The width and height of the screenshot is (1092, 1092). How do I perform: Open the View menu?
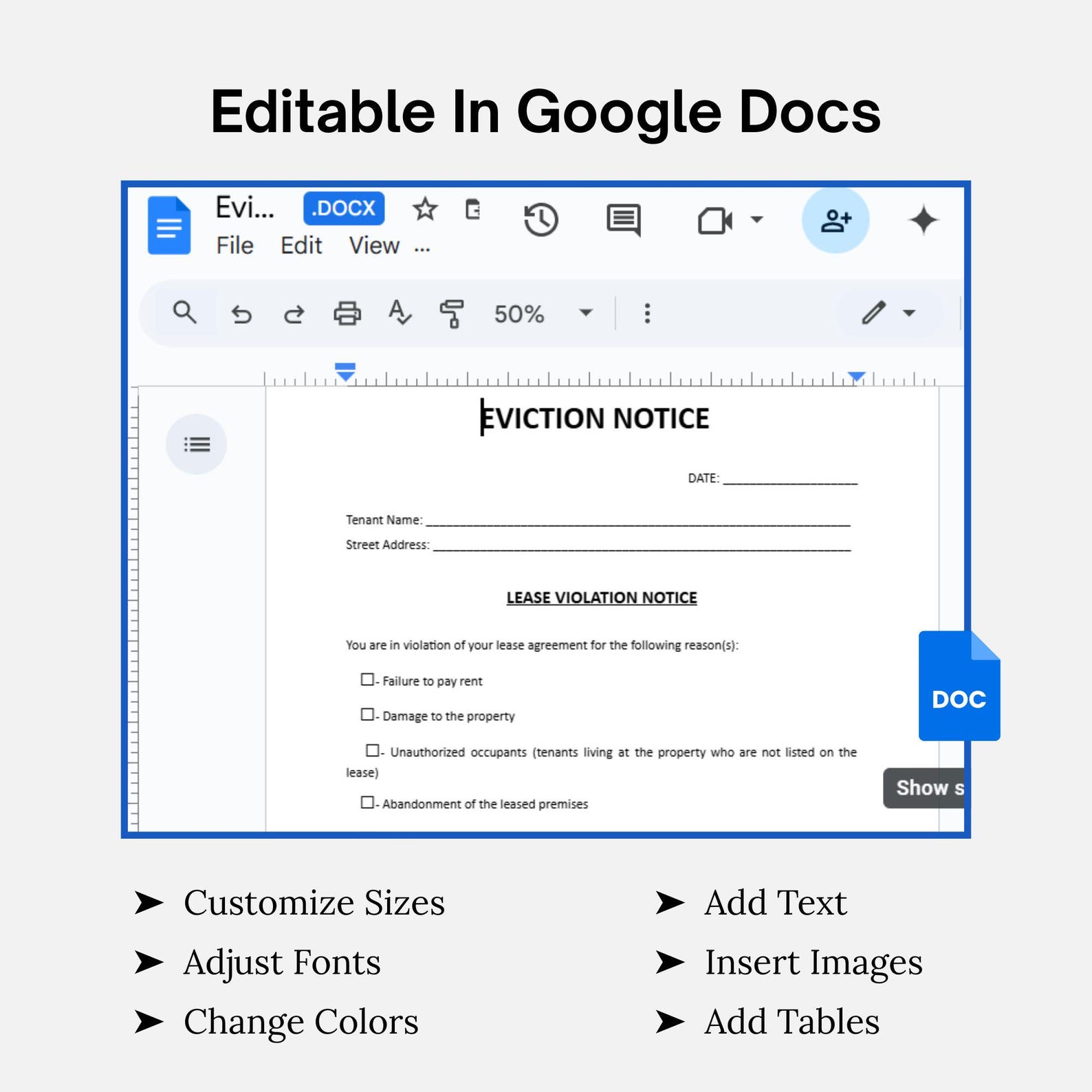[x=374, y=245]
